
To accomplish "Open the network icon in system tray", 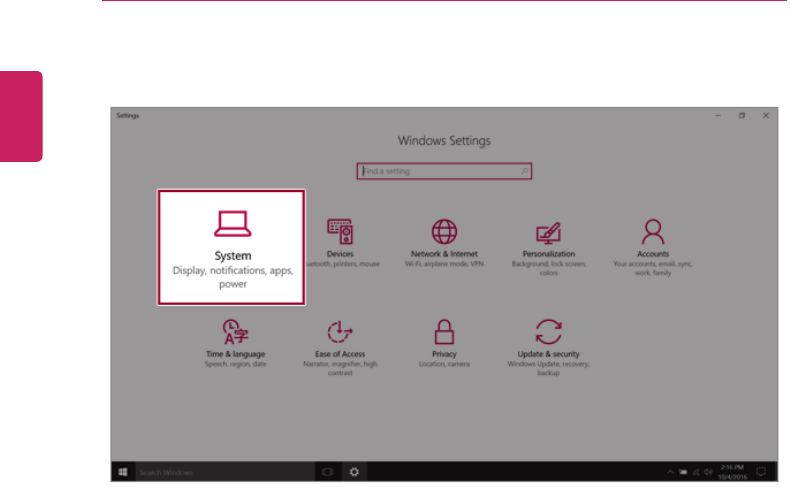I will click(x=696, y=472).
